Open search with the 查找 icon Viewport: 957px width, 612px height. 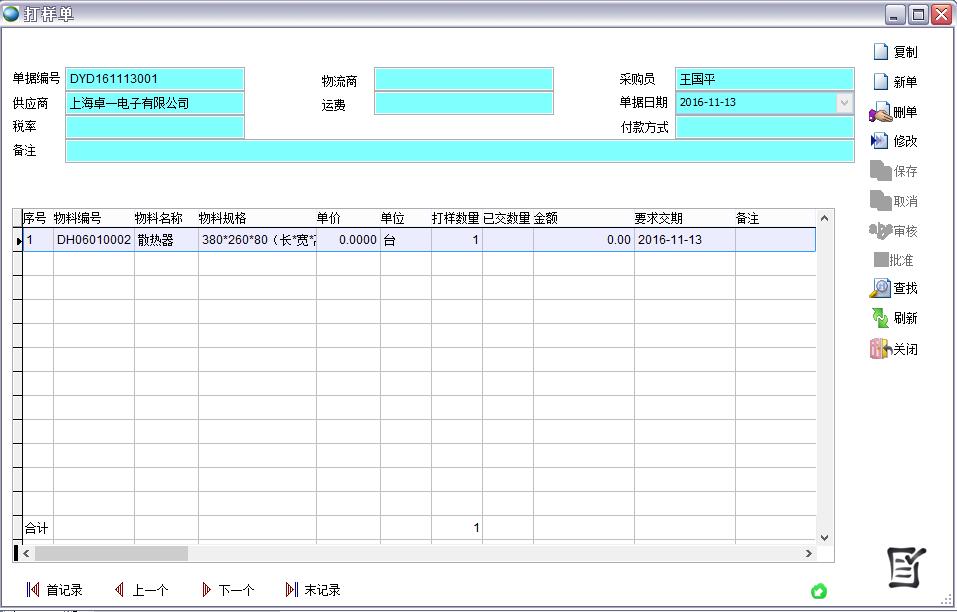point(881,288)
